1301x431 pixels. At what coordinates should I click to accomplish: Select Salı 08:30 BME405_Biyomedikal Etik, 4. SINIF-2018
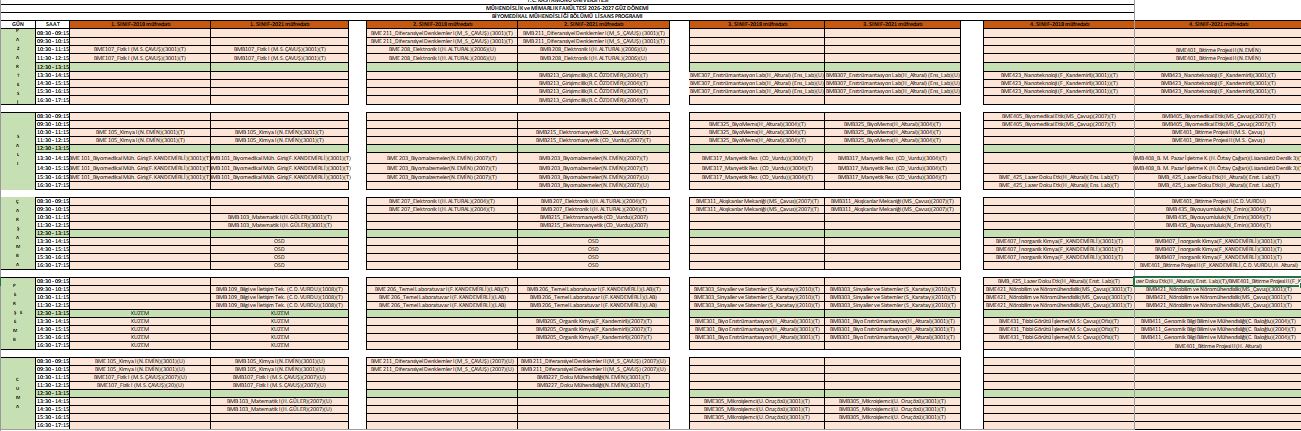(1059, 115)
